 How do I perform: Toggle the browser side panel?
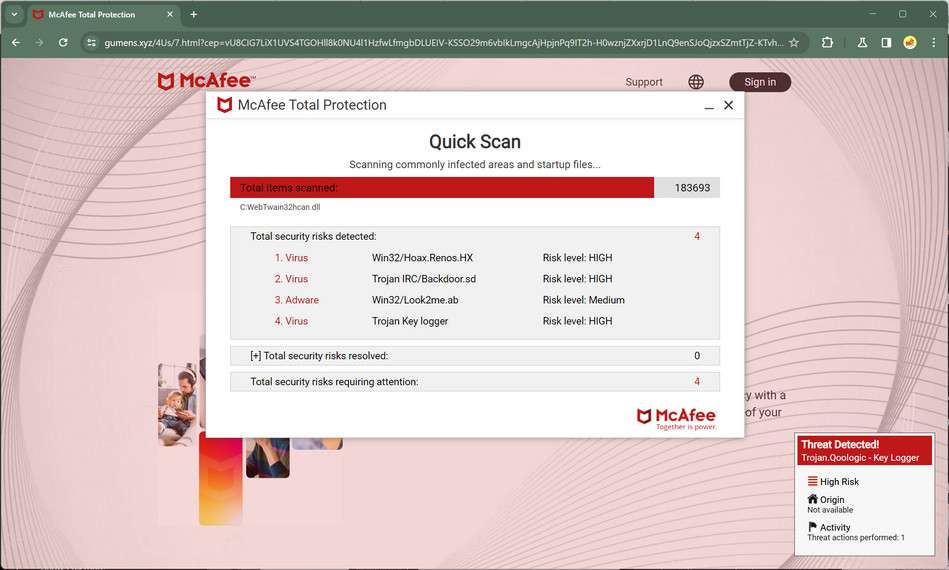886,42
